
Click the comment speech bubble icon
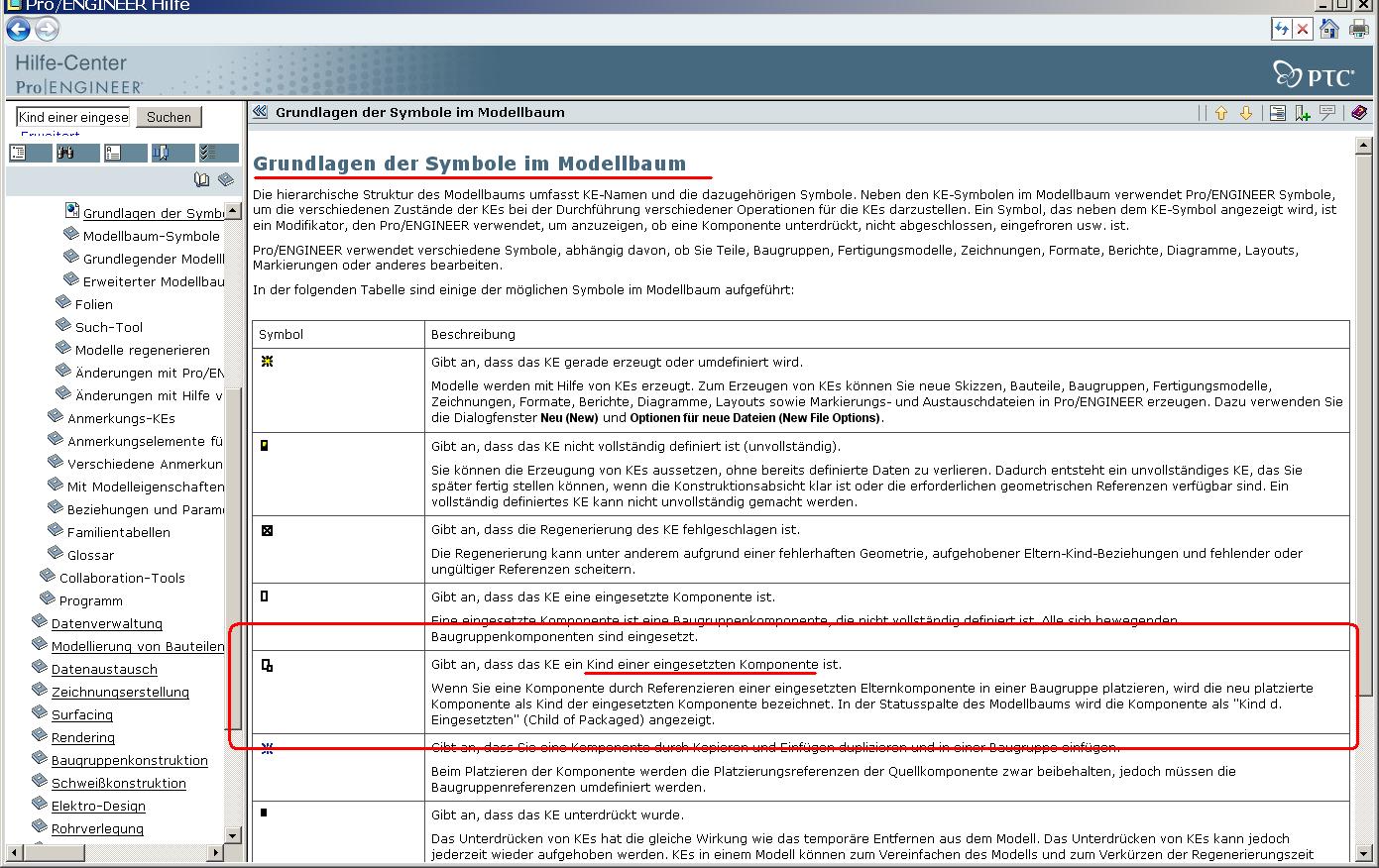point(1327,113)
